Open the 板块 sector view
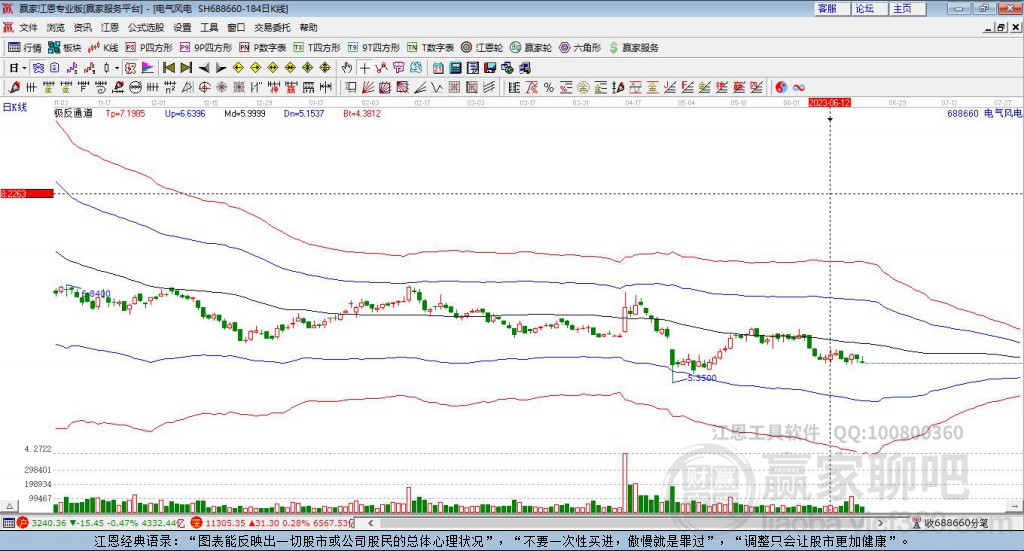 point(65,48)
